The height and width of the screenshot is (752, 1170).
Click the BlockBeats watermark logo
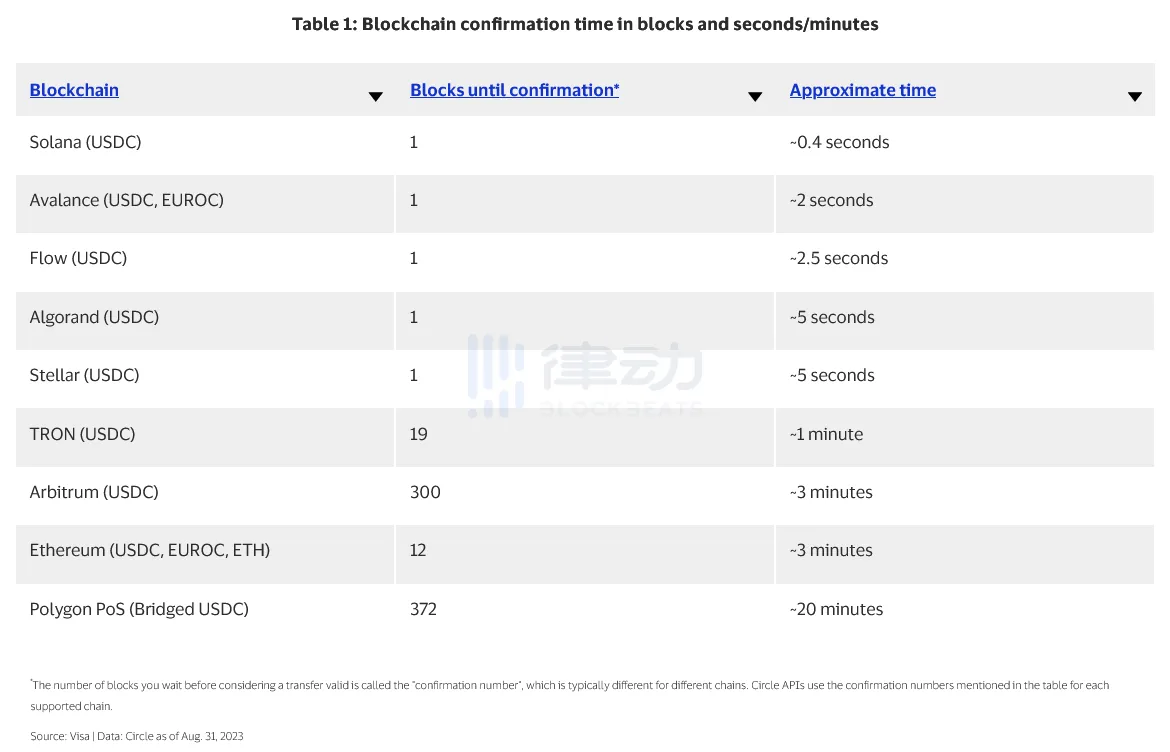click(585, 376)
